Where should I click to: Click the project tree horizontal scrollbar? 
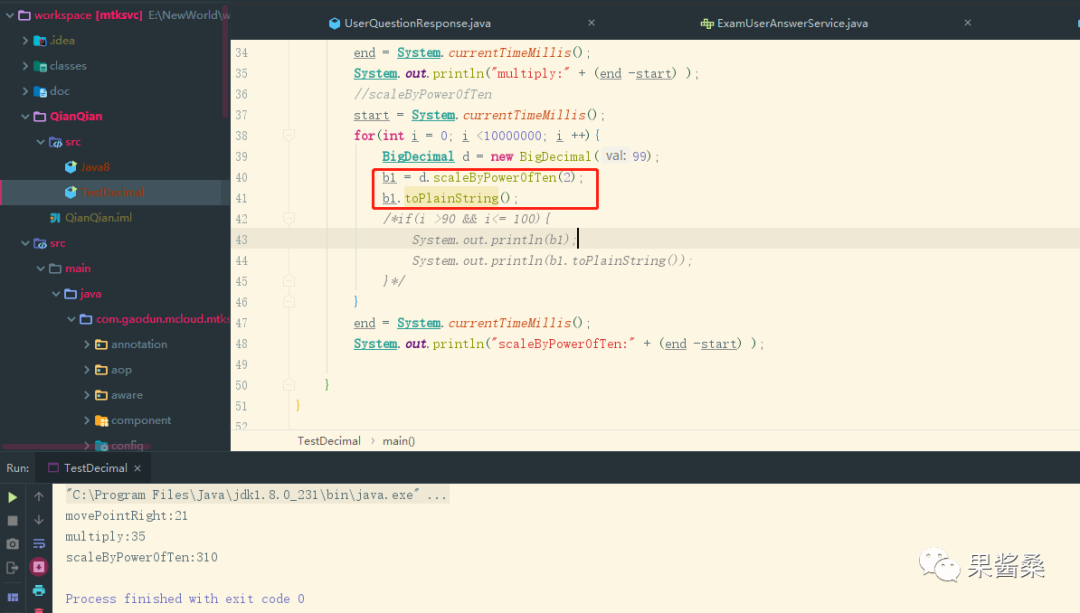click(76, 446)
